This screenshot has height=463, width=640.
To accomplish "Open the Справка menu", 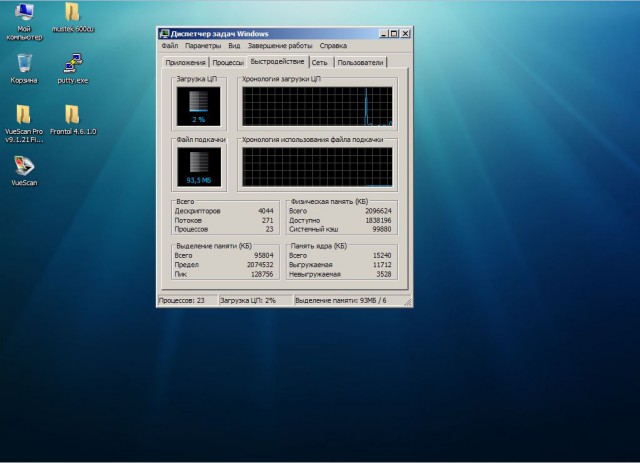I will click(333, 46).
